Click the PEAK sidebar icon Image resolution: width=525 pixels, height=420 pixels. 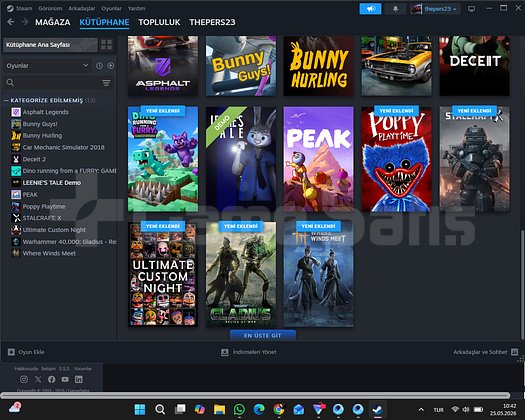click(x=16, y=195)
